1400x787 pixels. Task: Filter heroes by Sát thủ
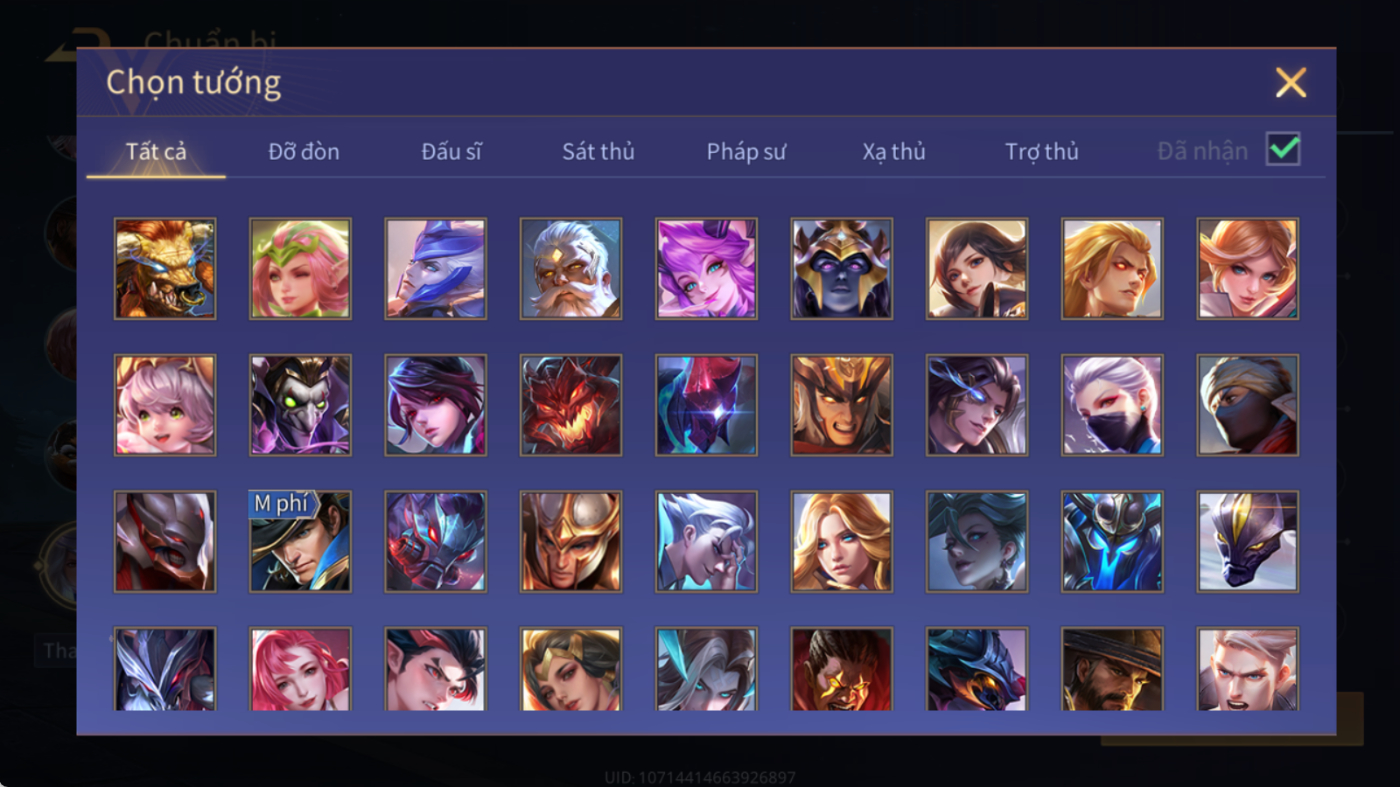(x=598, y=151)
